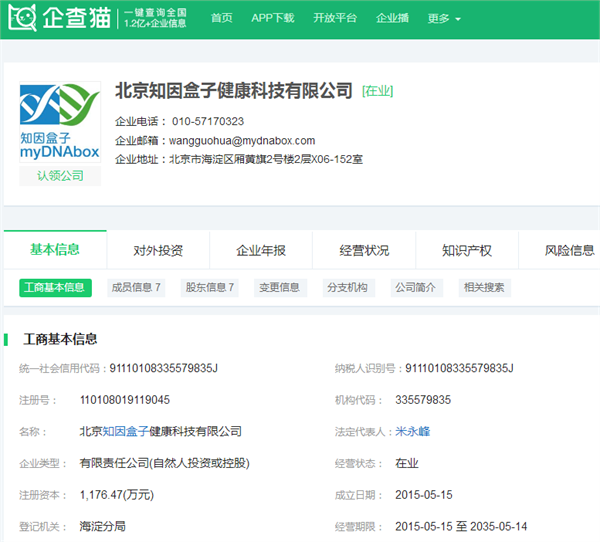Click the 工商基本信息 section heading
The height and width of the screenshot is (542, 600).
click(60, 339)
